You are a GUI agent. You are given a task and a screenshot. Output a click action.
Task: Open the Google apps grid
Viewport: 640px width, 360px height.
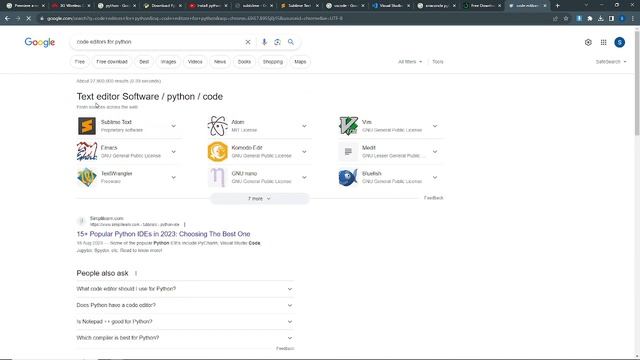pyautogui.click(x=603, y=42)
